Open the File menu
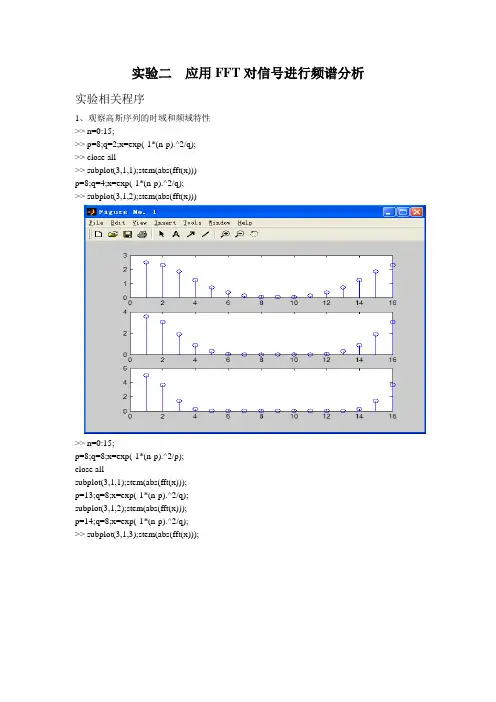This screenshot has height=702, width=496. (x=96, y=223)
